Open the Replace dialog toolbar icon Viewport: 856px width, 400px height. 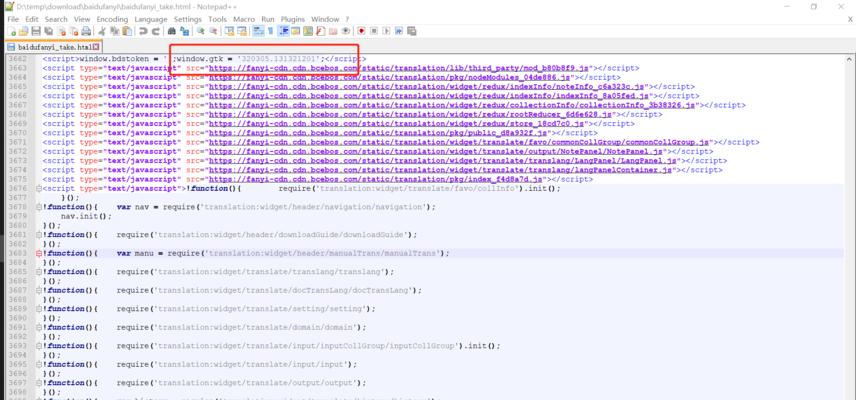[x=185, y=31]
